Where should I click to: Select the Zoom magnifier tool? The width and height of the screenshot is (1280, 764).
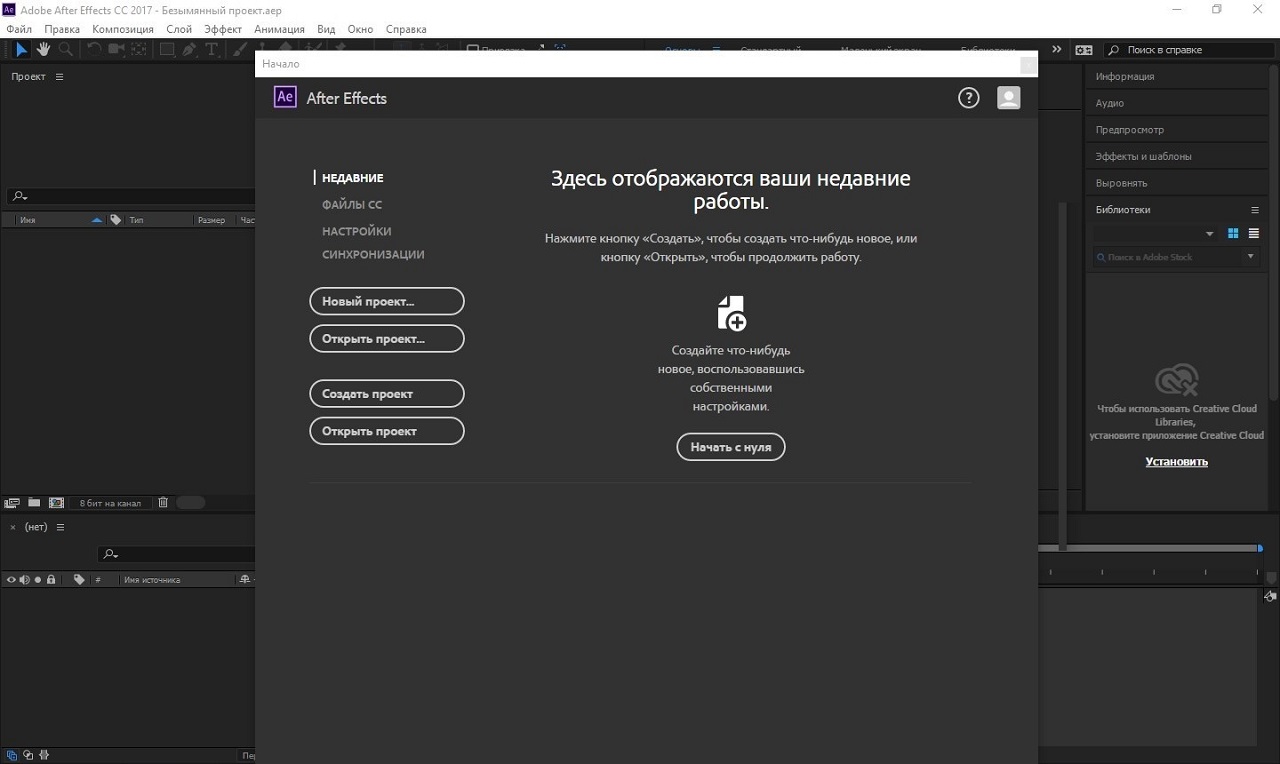(x=66, y=49)
